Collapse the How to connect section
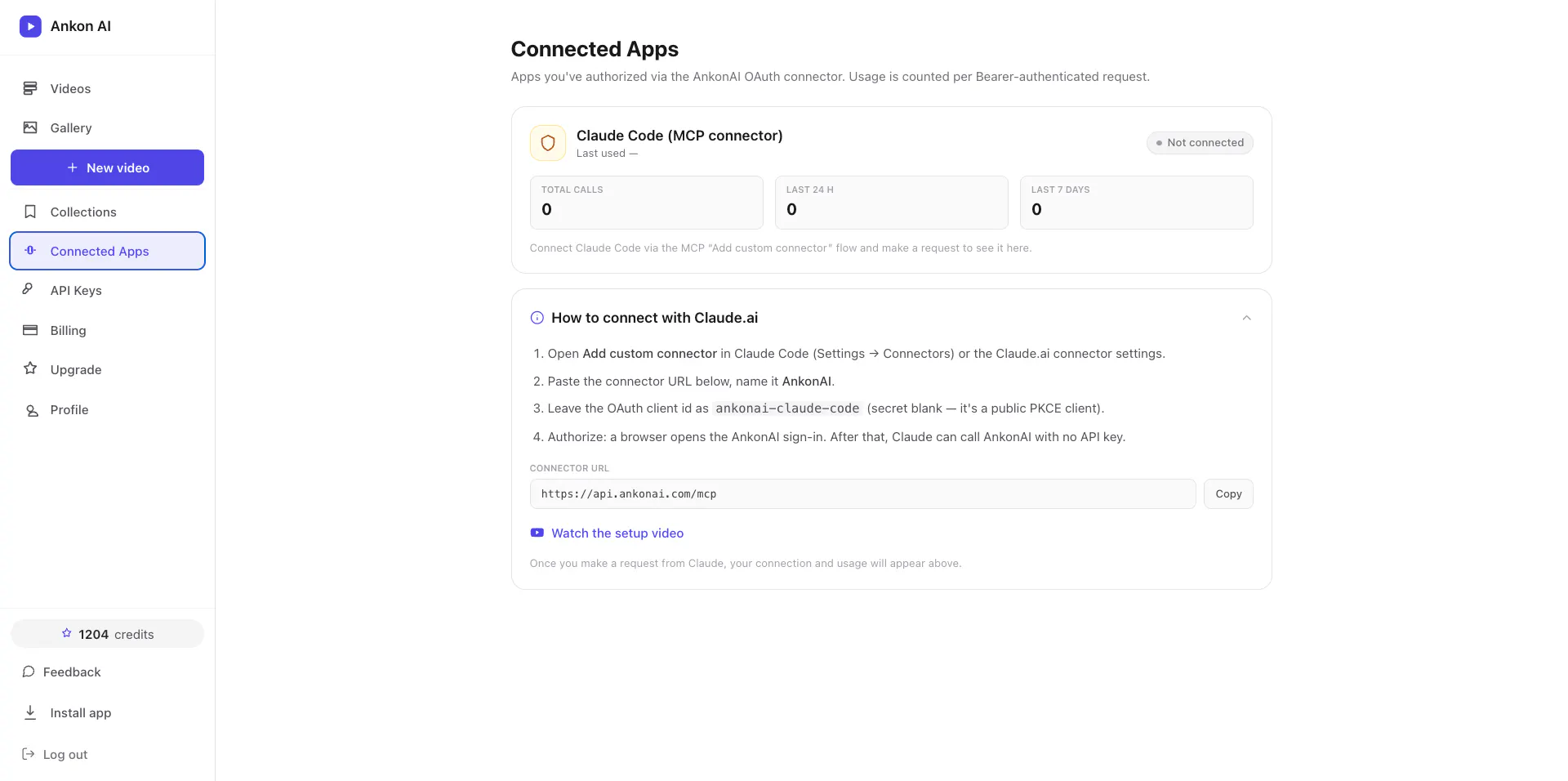The image size is (1568, 781). [1246, 318]
